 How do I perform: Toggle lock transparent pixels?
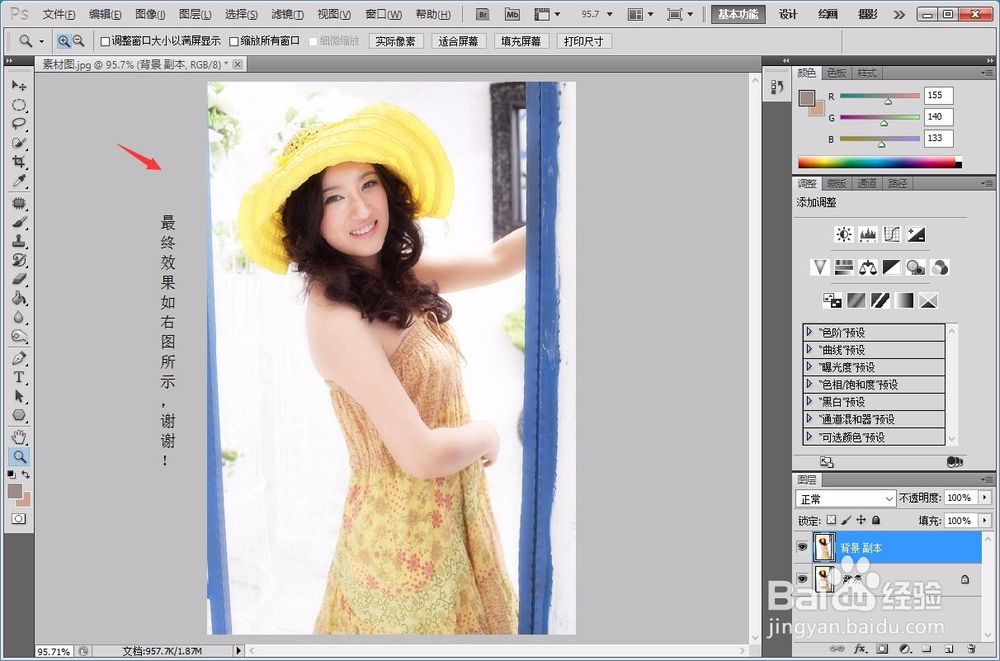831,520
